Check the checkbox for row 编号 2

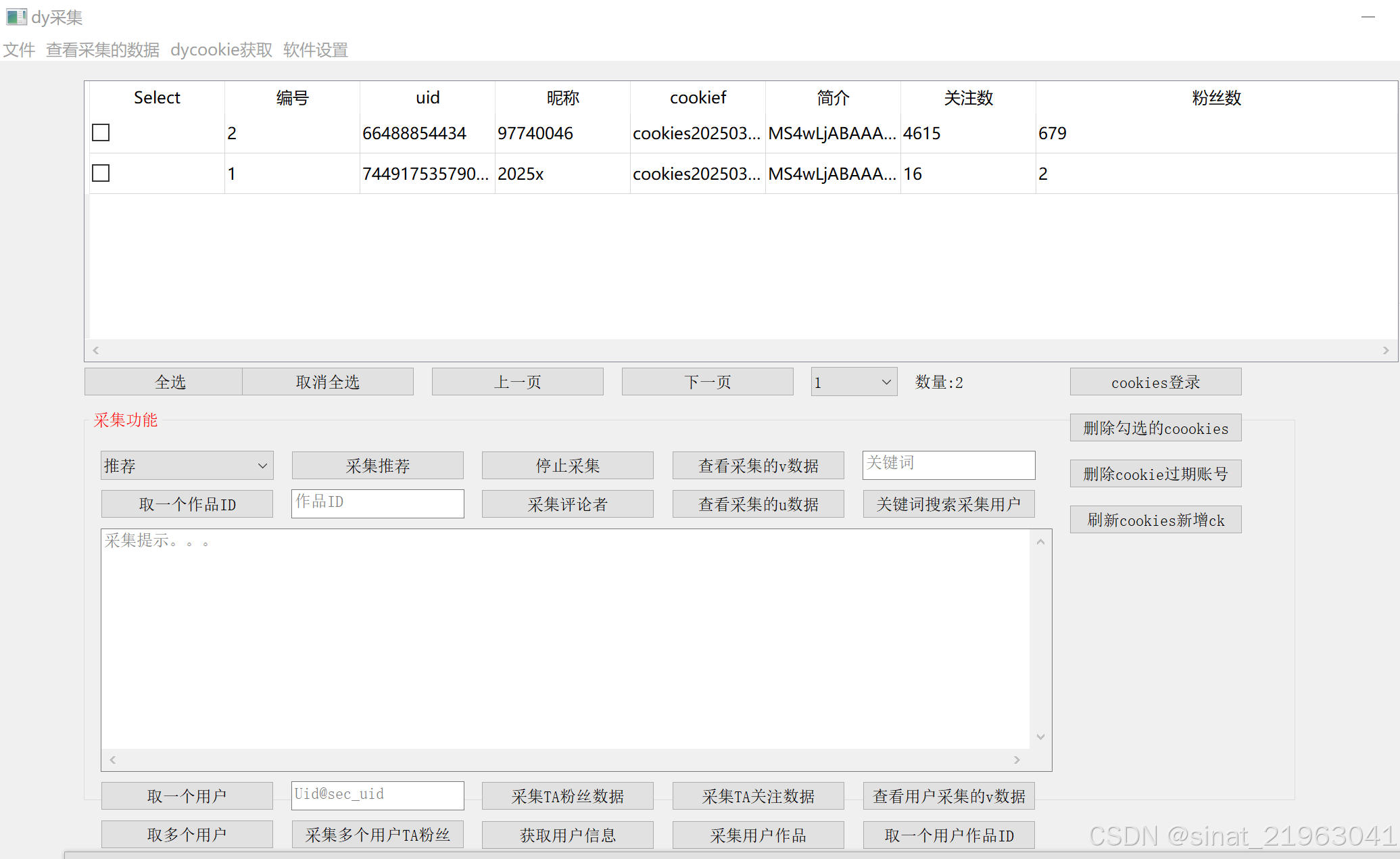pos(101,132)
